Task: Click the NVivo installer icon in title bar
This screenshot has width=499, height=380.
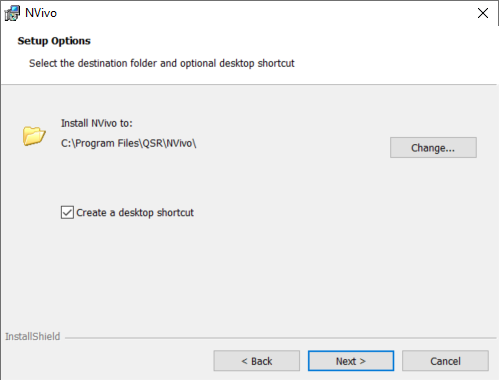Action: [12, 13]
